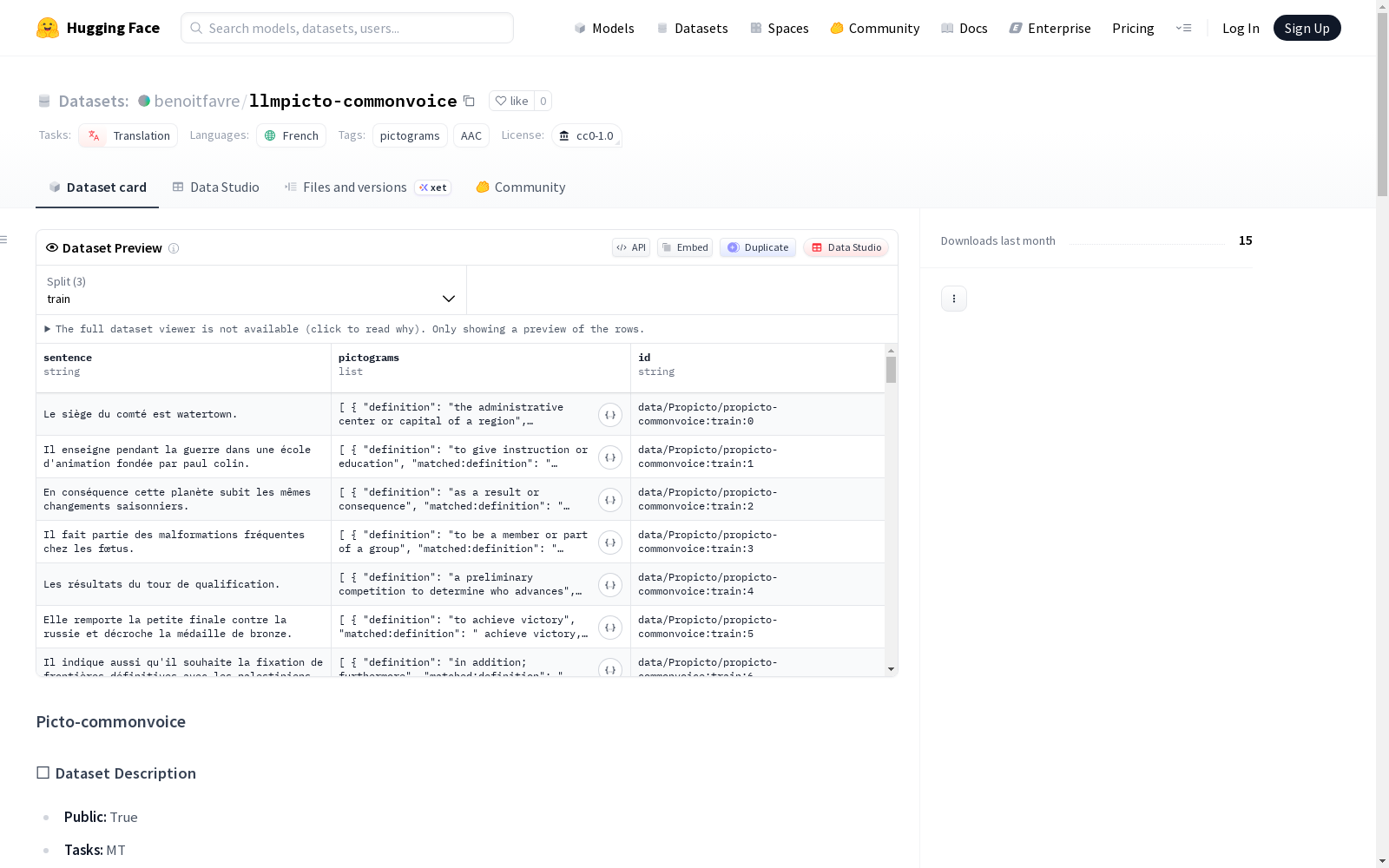Go to the dataset Community tab
Screen dimensions: 1389x868
coord(520,187)
